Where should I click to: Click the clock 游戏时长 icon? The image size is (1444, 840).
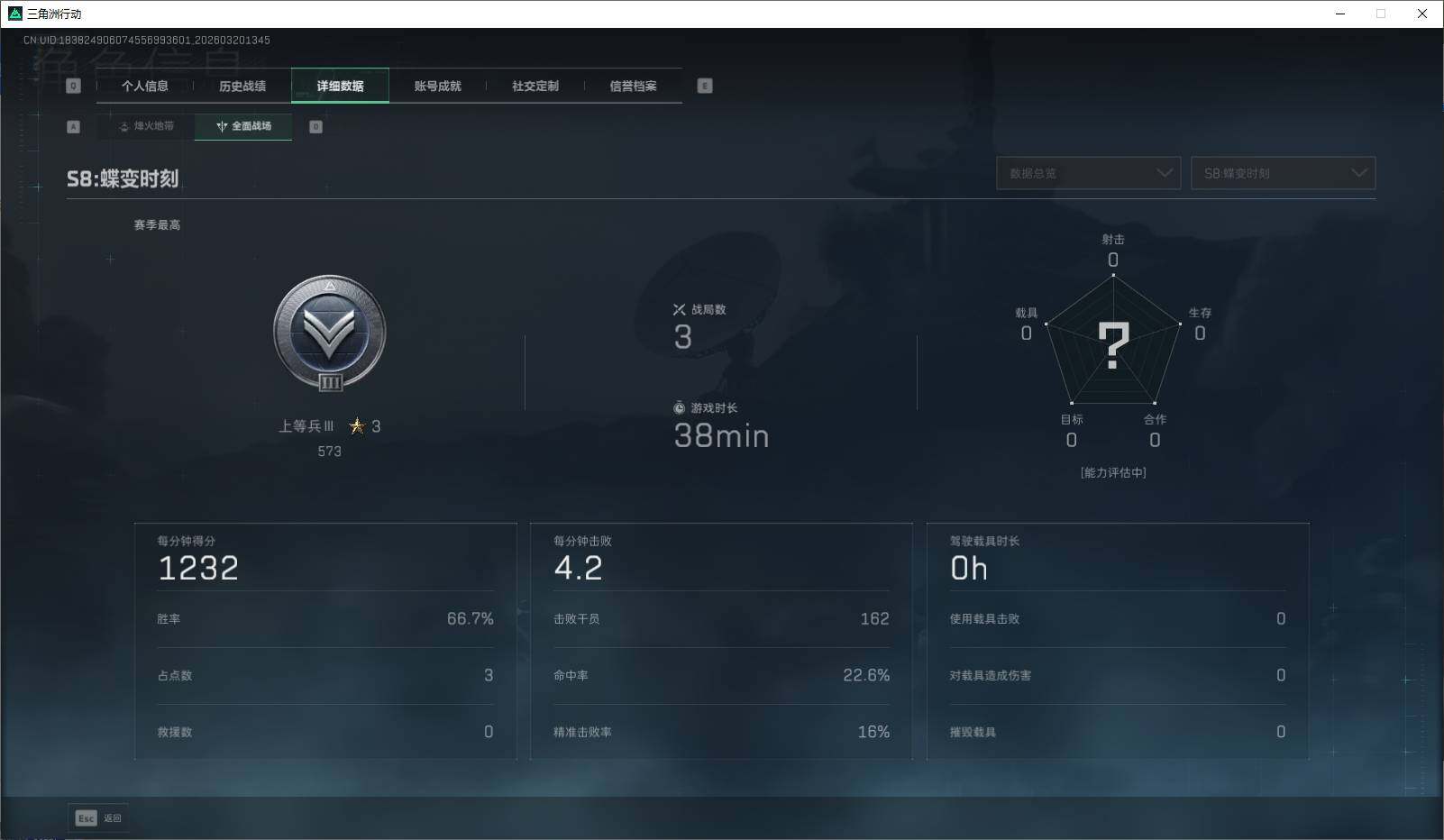pos(680,408)
